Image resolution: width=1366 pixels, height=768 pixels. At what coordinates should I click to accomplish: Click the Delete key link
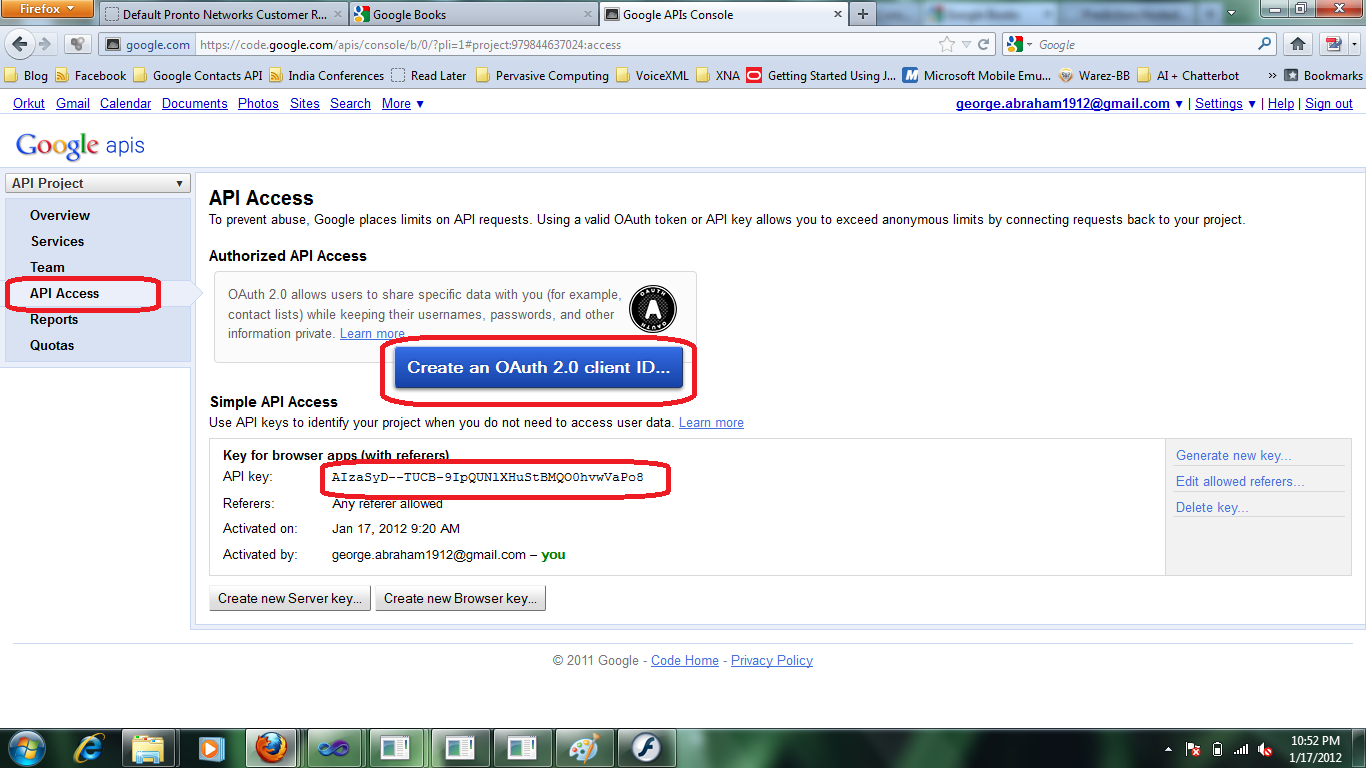click(1212, 507)
